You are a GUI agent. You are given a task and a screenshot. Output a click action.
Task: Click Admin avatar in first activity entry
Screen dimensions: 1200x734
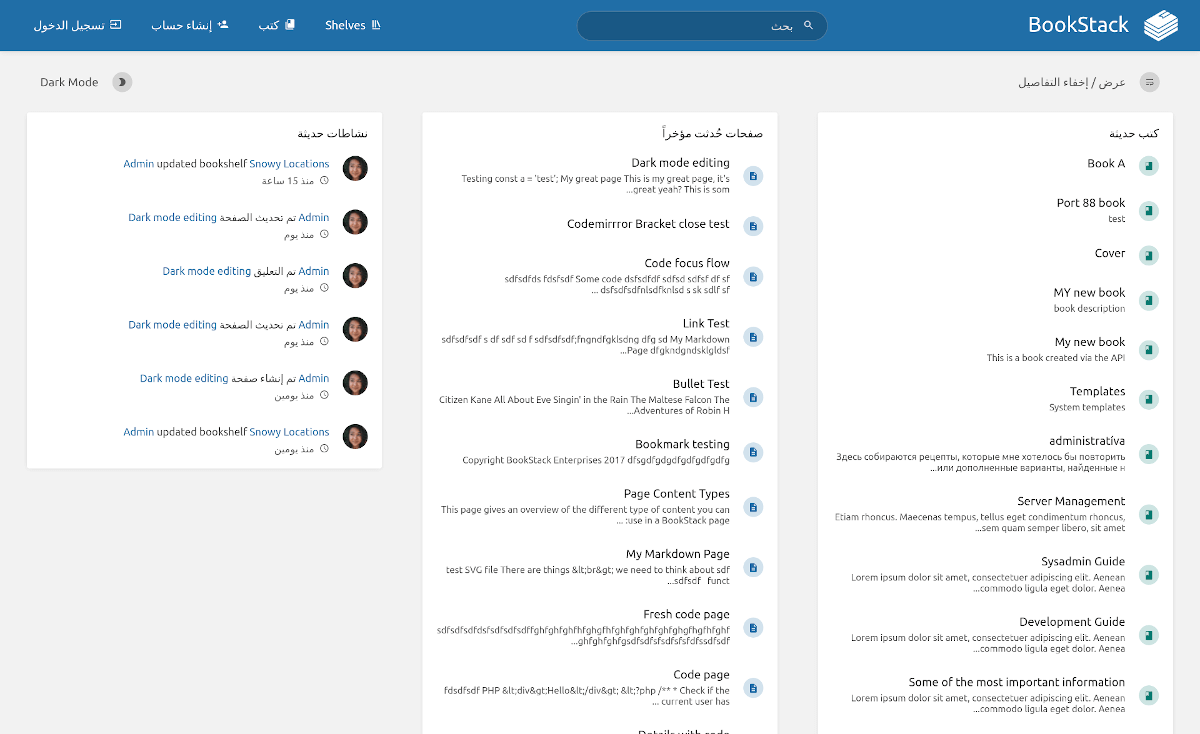point(355,168)
